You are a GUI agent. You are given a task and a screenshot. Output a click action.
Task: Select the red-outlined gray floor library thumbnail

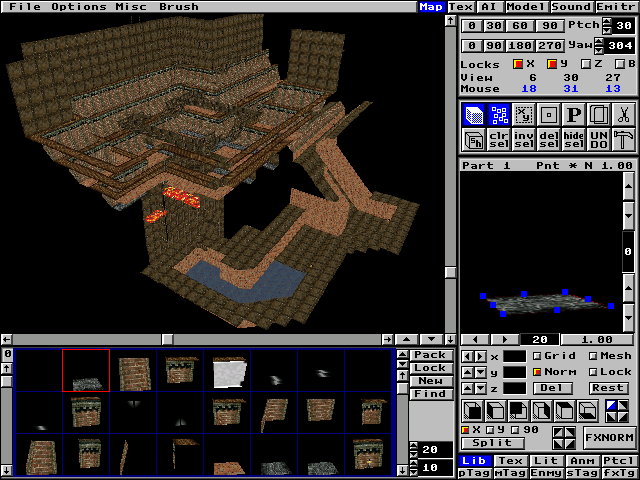click(x=86, y=370)
